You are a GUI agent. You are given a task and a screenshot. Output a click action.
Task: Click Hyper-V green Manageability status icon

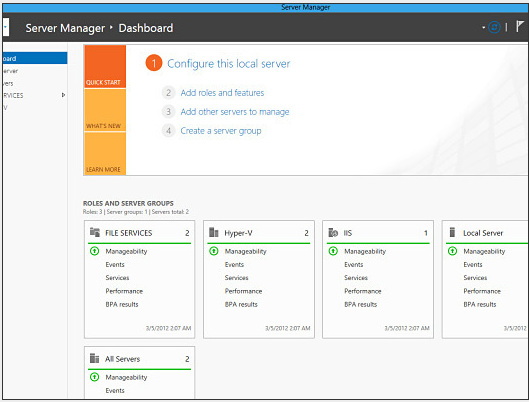(x=214, y=251)
